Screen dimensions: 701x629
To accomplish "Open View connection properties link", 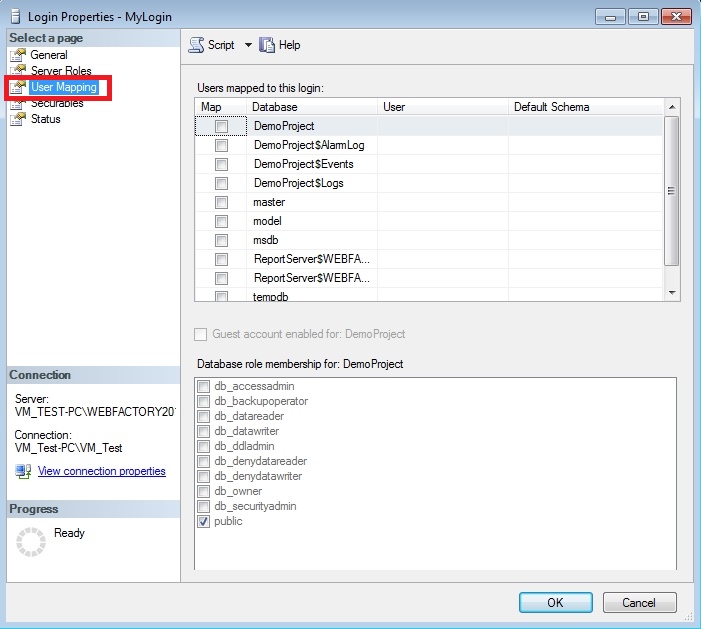I will (x=101, y=471).
